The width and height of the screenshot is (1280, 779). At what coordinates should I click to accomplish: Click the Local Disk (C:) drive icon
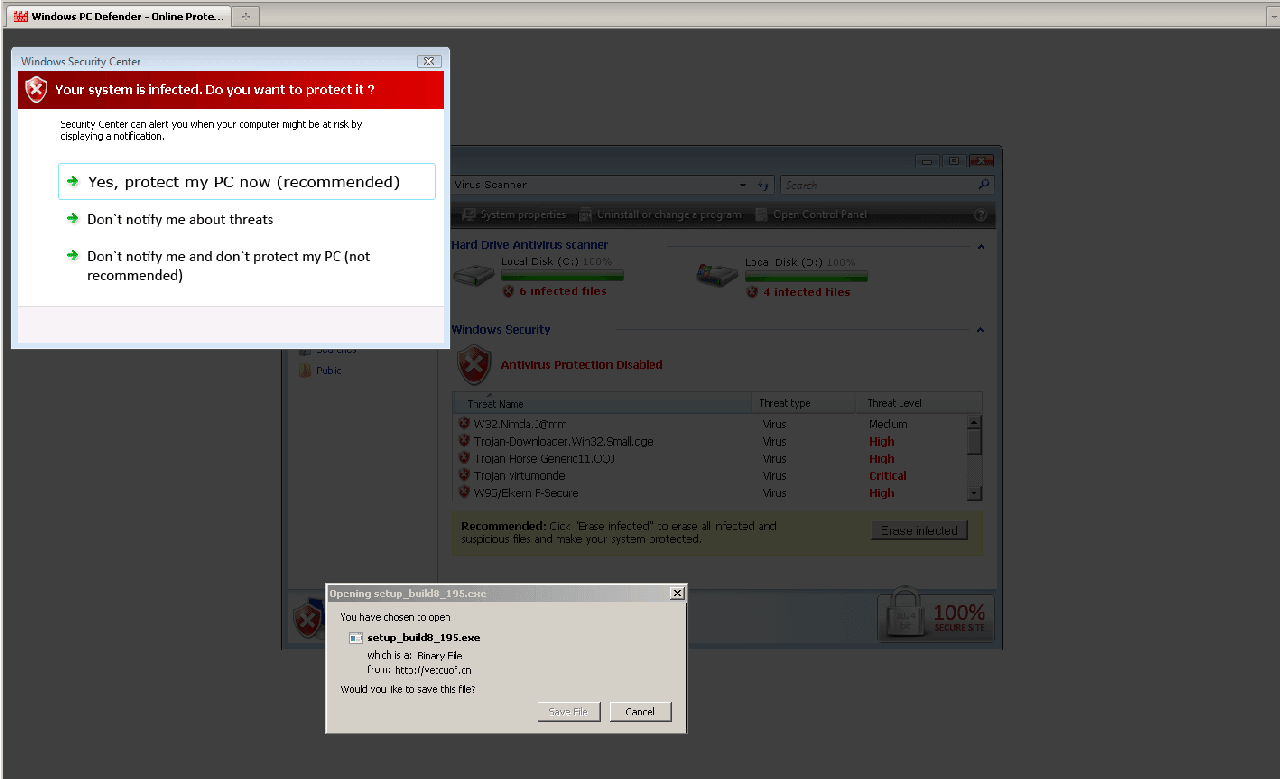click(474, 274)
